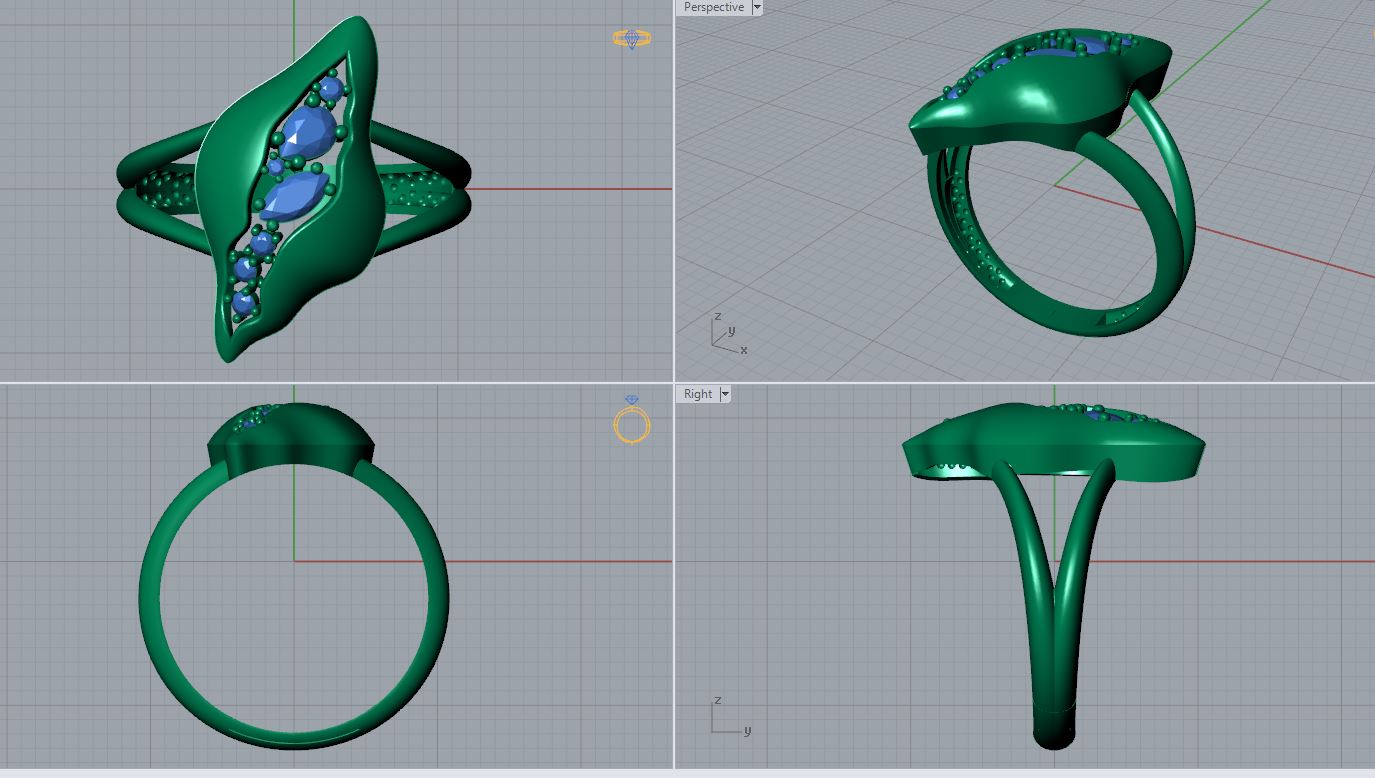1375x778 pixels.
Task: Open the Perspective viewport dropdown arrow
Action: coord(757,7)
